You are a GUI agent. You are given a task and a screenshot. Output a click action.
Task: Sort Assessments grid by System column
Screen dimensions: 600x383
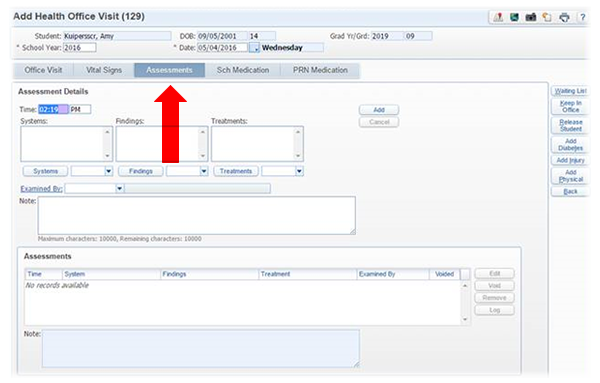111,274
